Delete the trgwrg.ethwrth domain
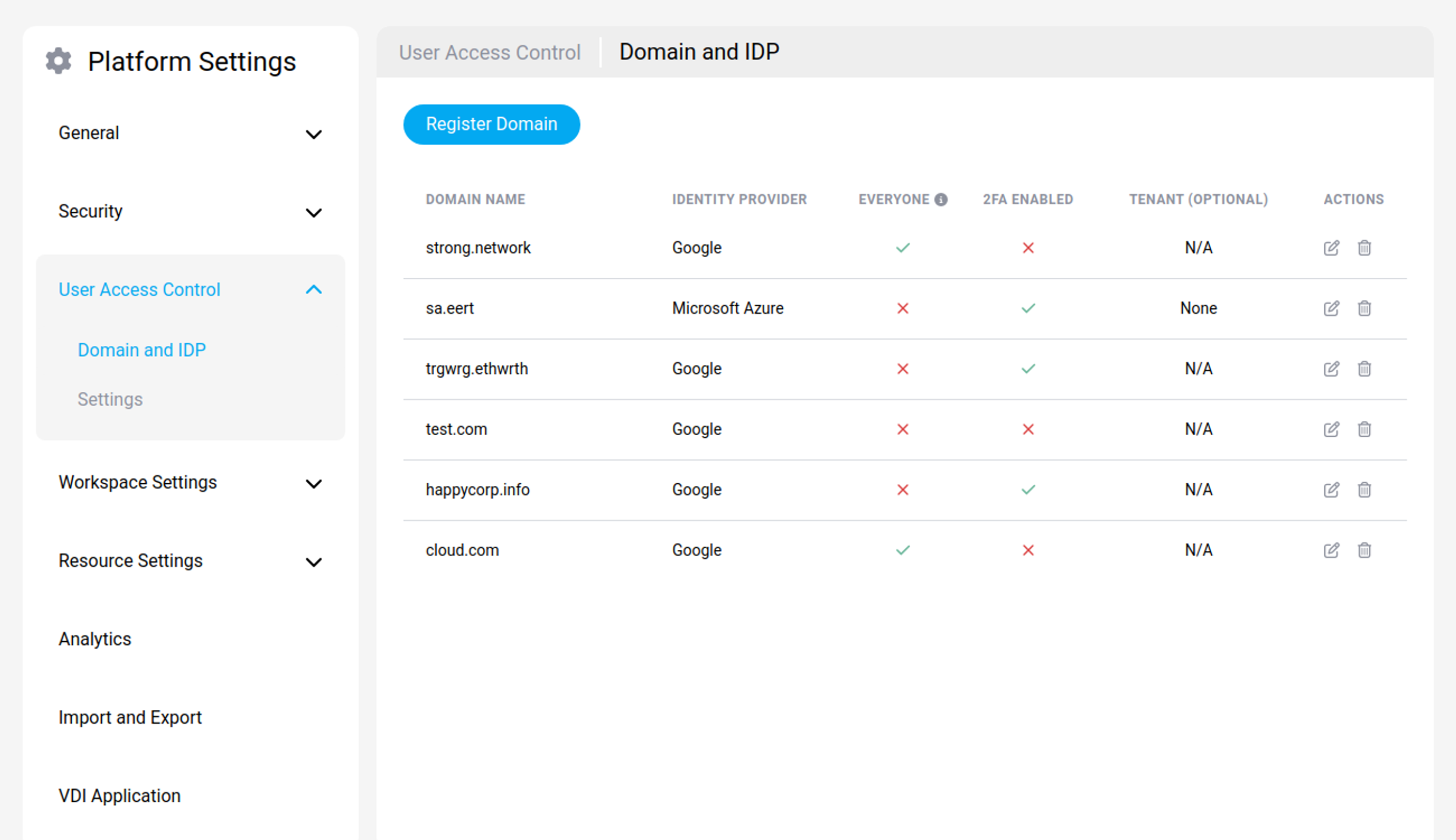1456x840 pixels. [x=1364, y=369]
